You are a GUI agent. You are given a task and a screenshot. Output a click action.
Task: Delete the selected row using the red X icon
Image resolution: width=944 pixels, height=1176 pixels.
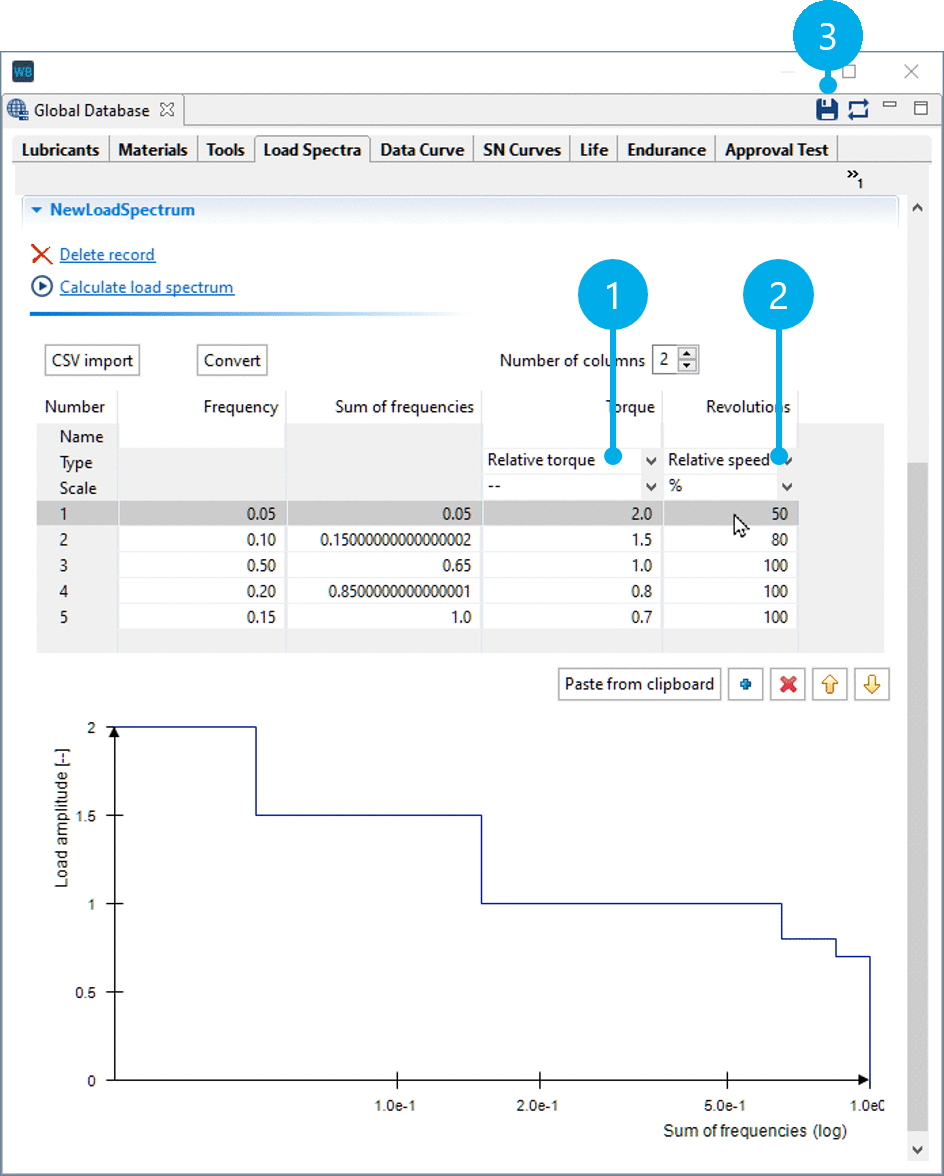coord(787,684)
